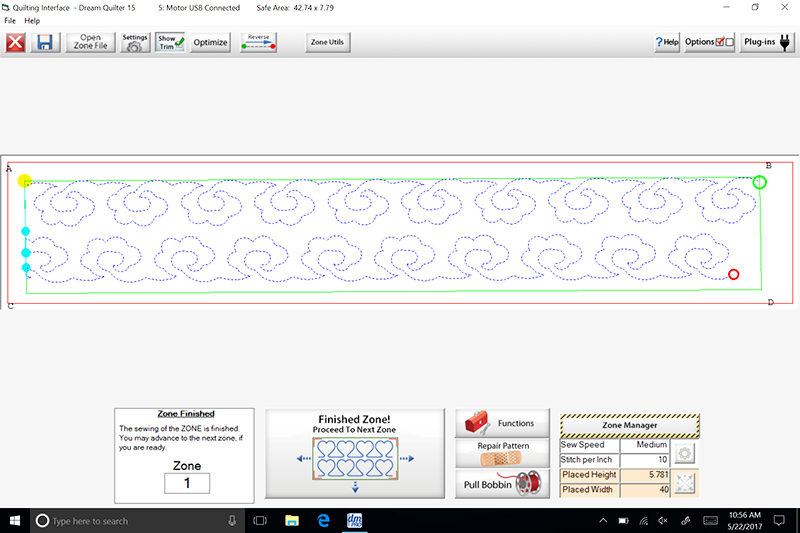Open the Plug-ins panel
The height and width of the screenshot is (533, 800).
[x=767, y=42]
